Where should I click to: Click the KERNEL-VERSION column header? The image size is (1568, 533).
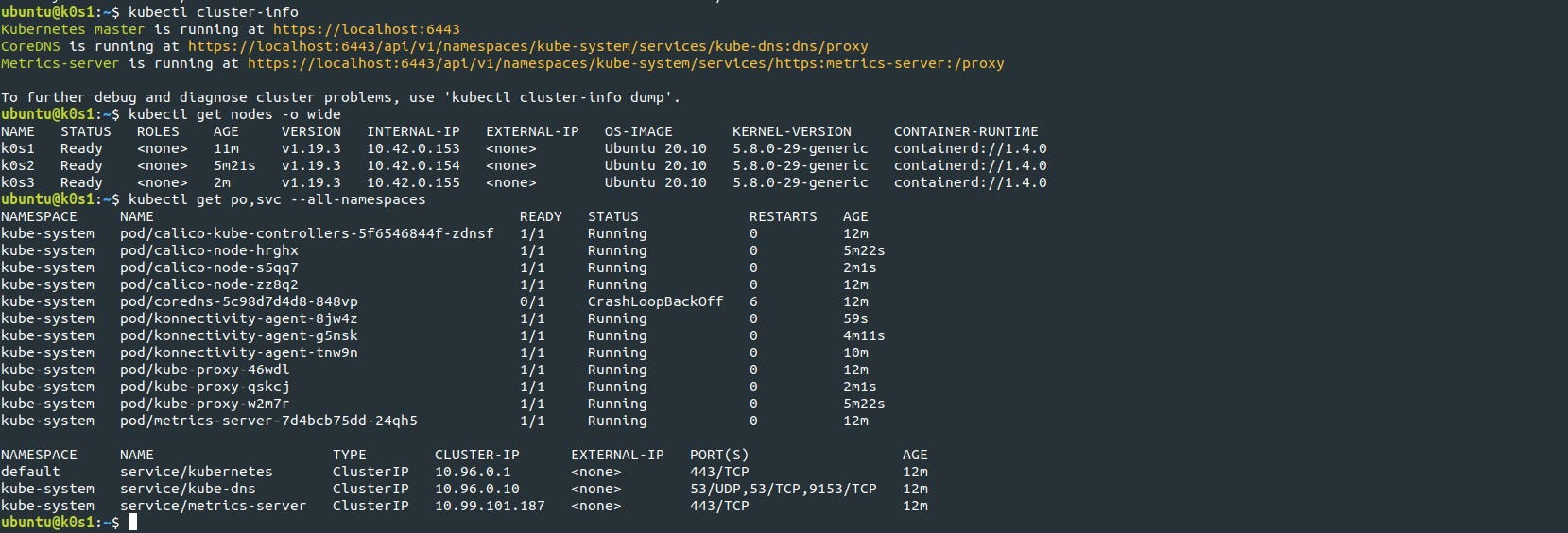792,131
